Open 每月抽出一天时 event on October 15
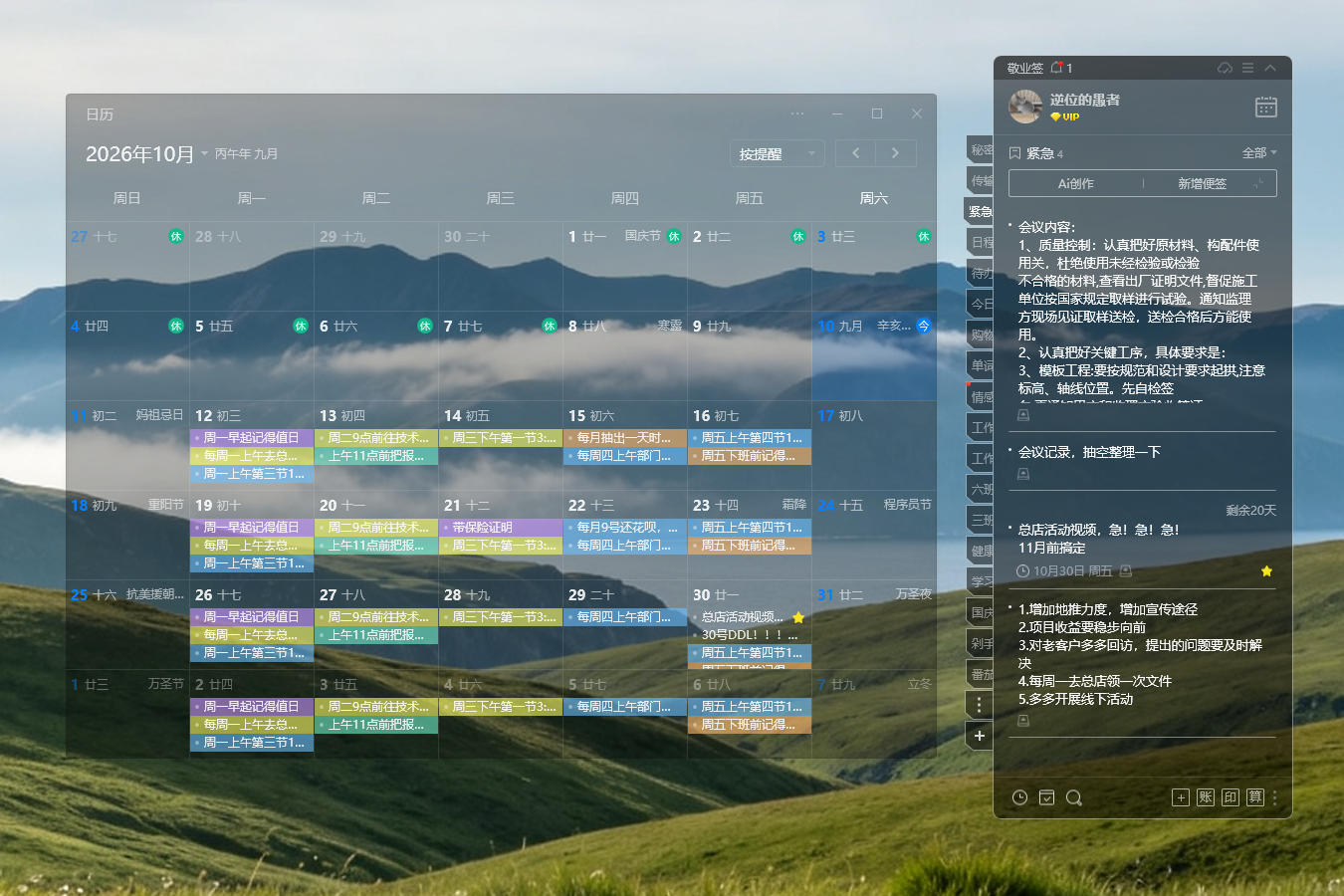The height and width of the screenshot is (896, 1344). point(625,438)
